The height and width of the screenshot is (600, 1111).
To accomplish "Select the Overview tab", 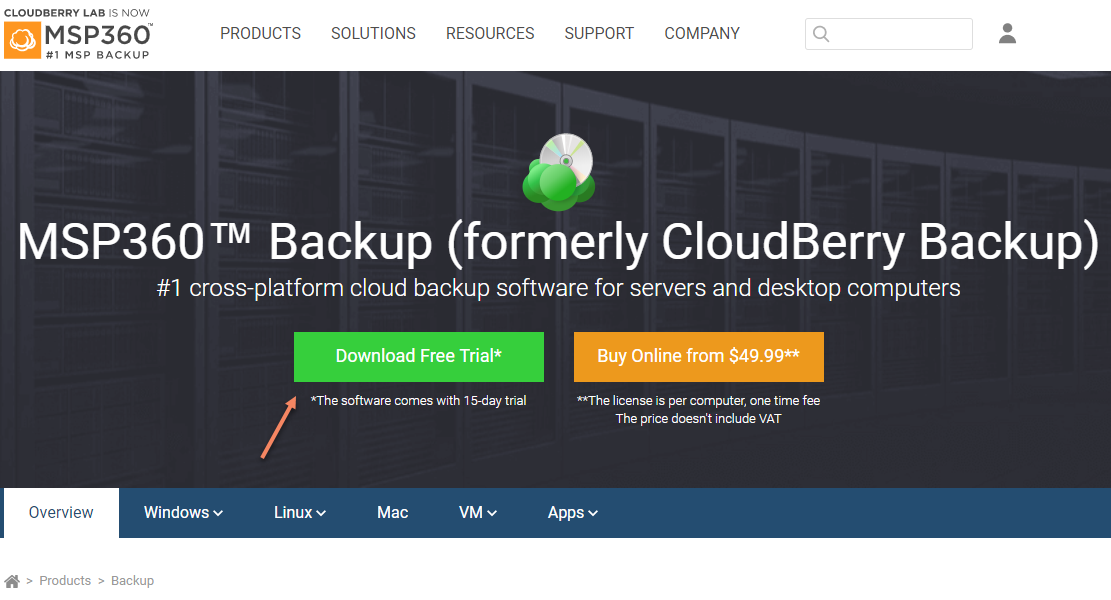I will [61, 513].
